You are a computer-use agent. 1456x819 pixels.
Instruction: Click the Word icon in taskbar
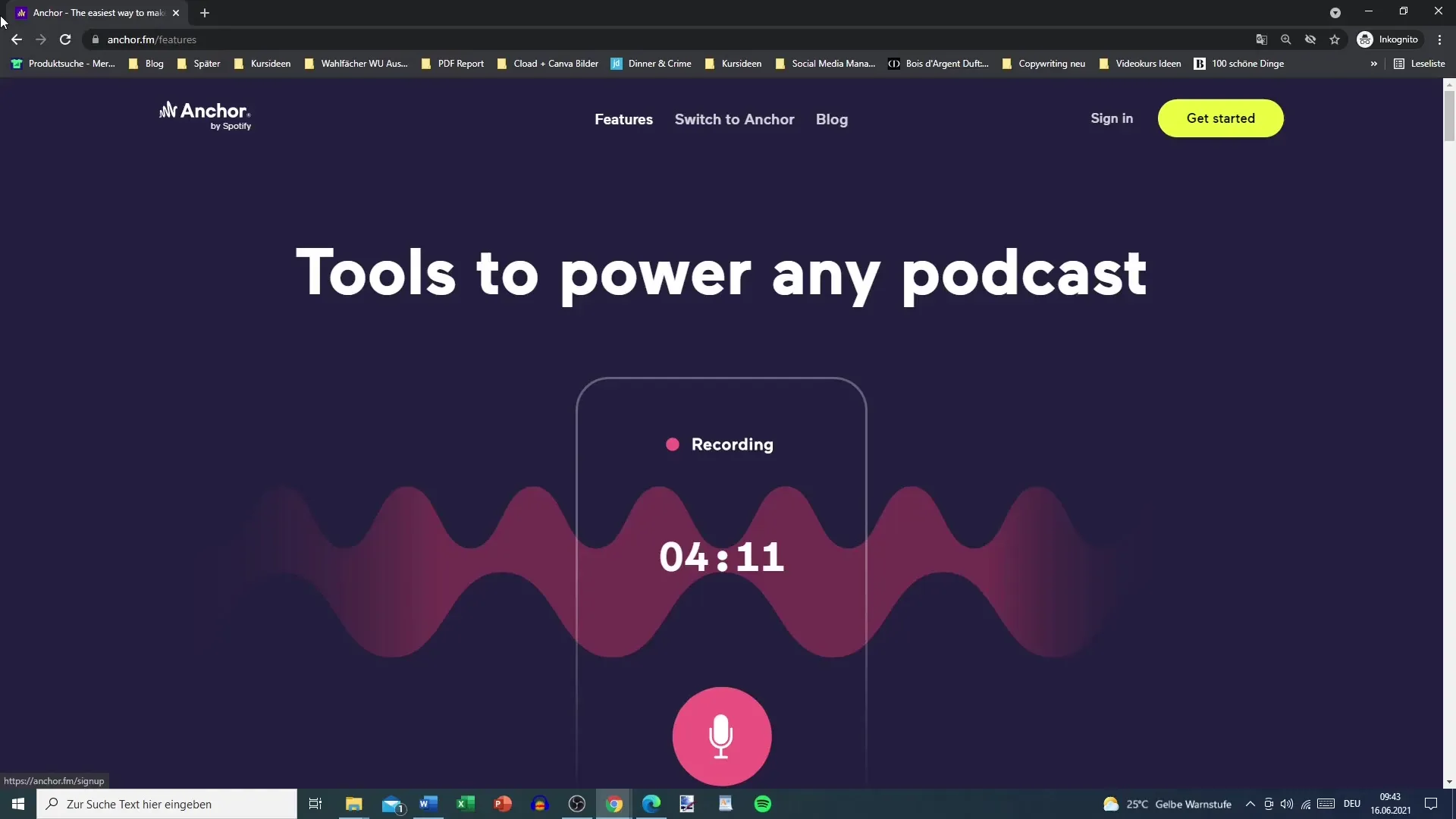pos(428,803)
